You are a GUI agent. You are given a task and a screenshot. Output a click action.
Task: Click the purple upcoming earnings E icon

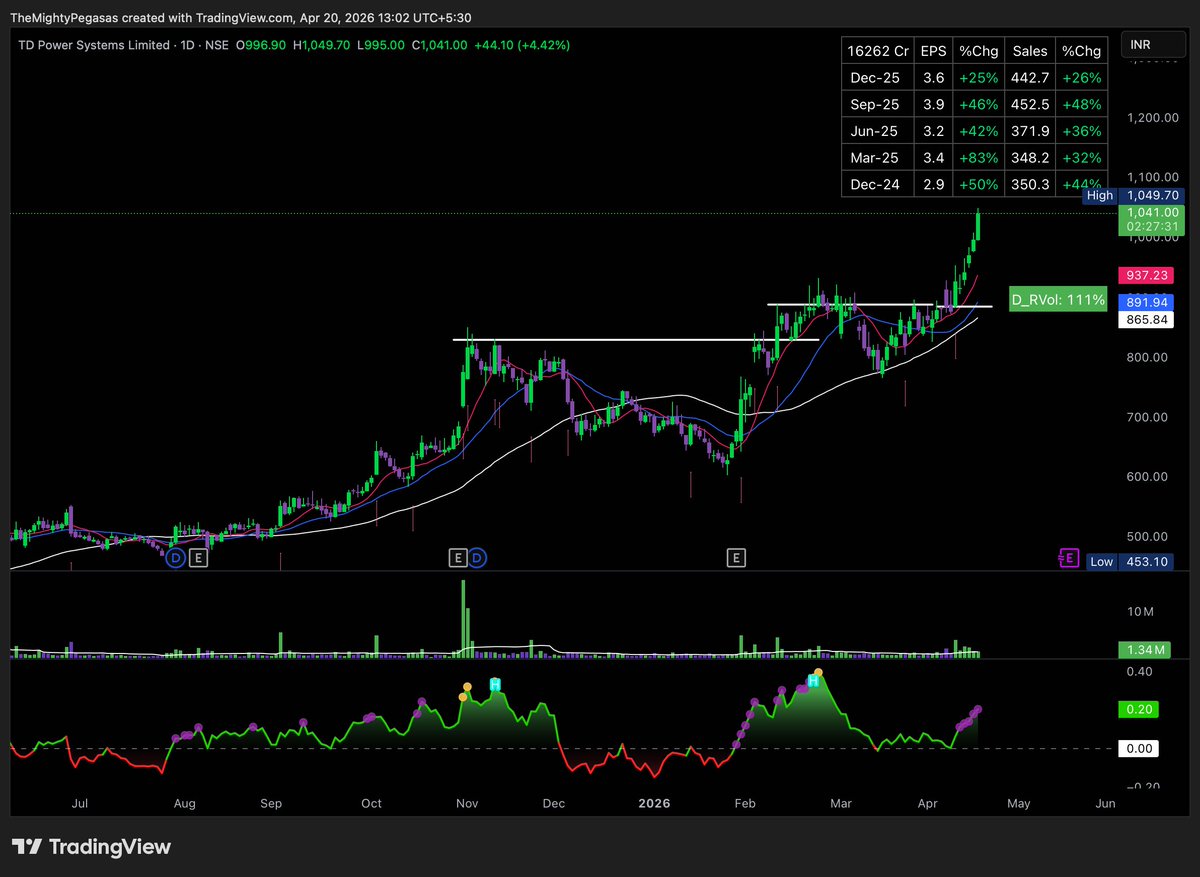pos(1069,558)
